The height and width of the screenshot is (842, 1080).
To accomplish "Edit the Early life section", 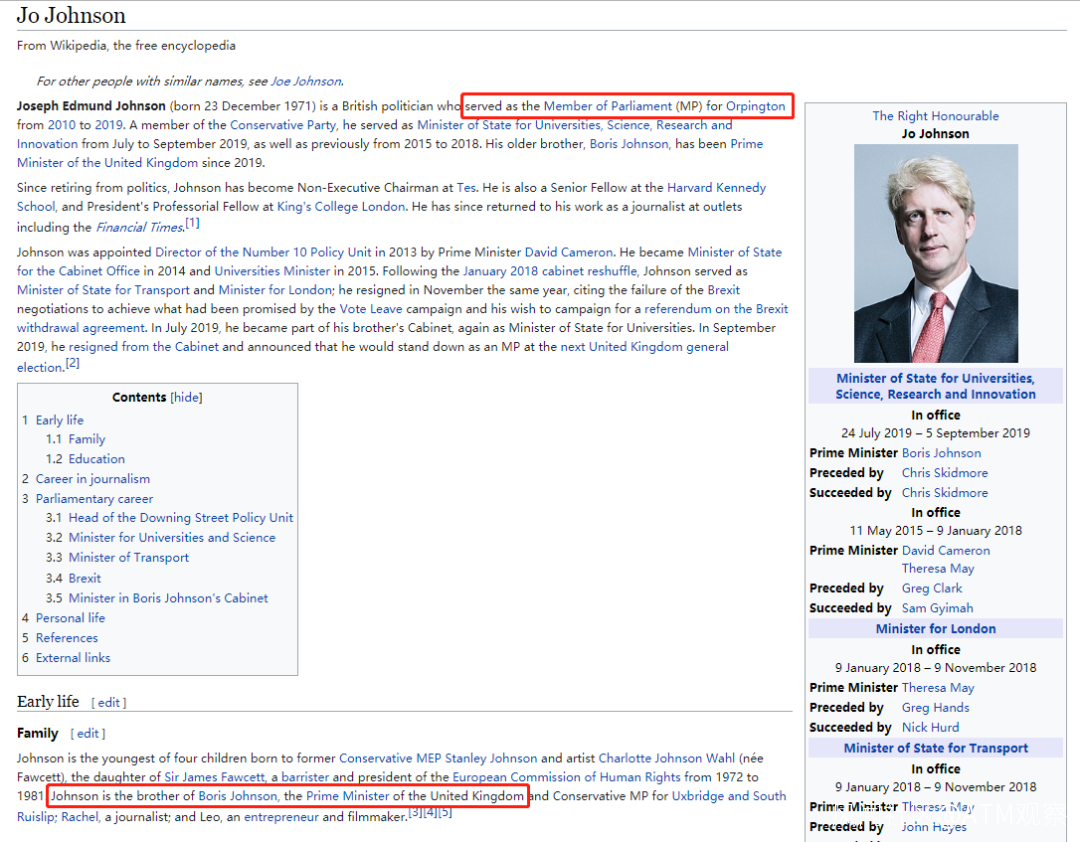I will click(x=109, y=703).
